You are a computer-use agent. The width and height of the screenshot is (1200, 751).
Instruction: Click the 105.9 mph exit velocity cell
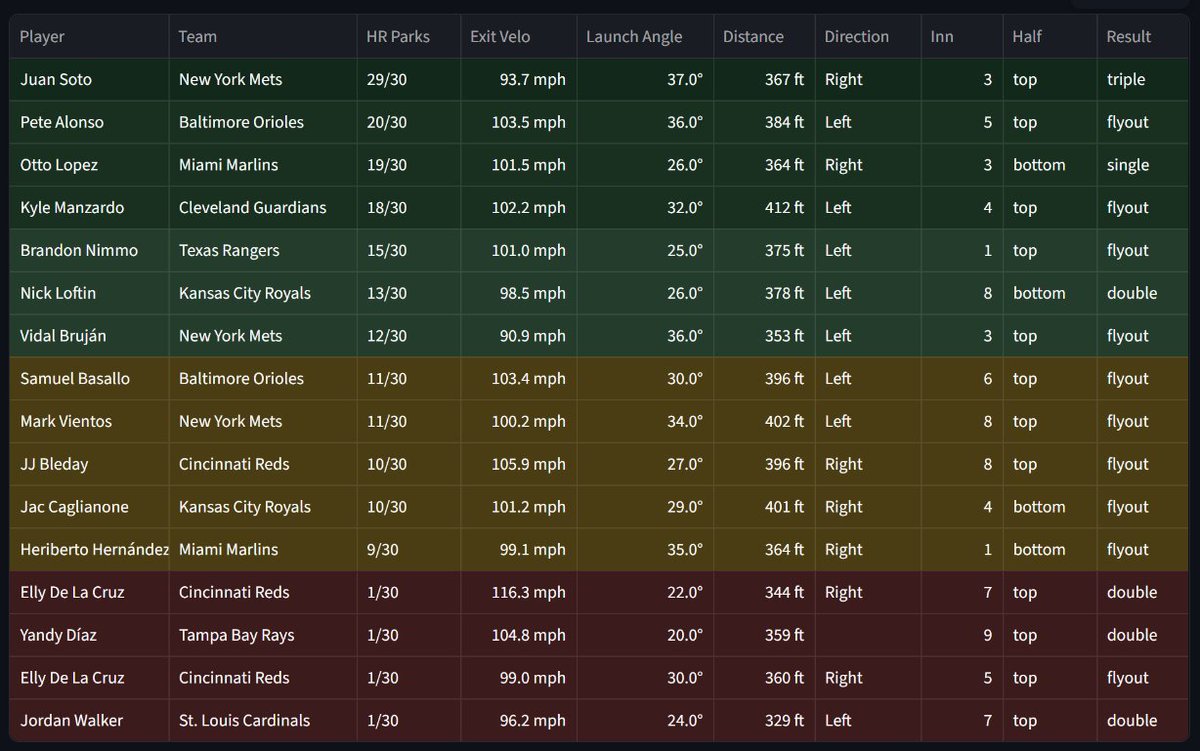click(x=518, y=464)
